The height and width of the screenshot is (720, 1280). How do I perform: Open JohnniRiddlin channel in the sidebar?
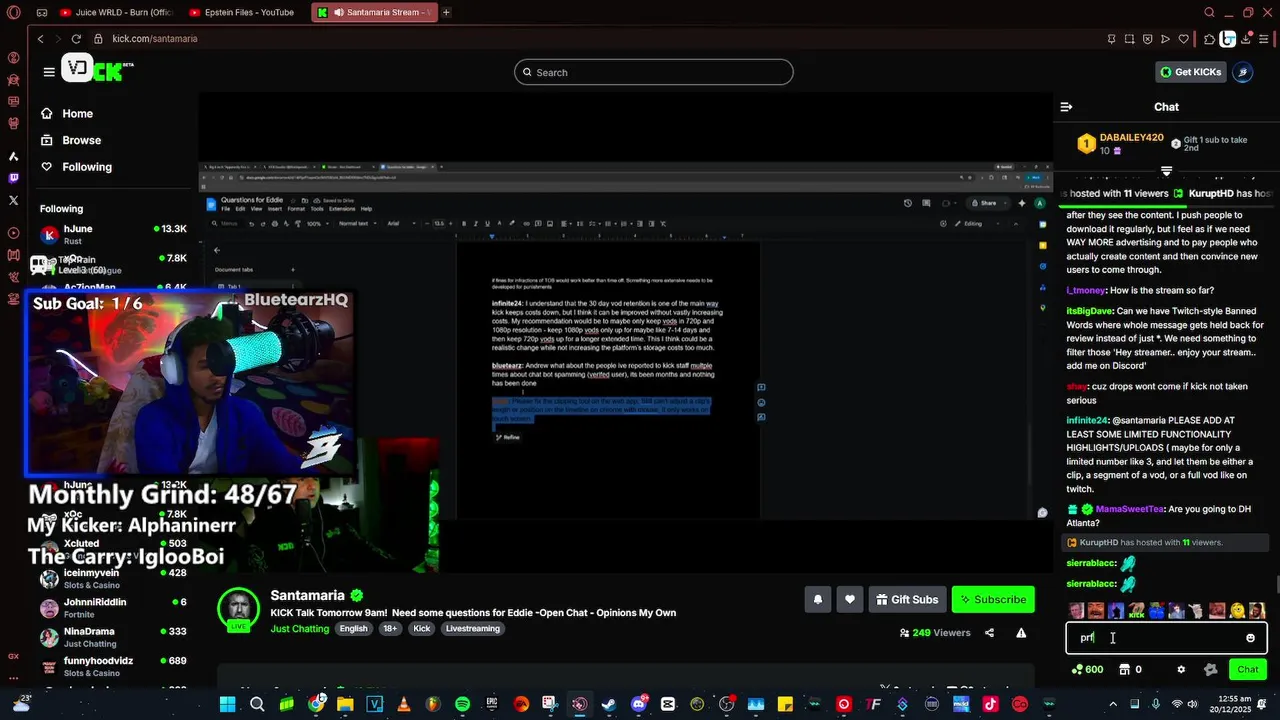pyautogui.click(x=113, y=608)
